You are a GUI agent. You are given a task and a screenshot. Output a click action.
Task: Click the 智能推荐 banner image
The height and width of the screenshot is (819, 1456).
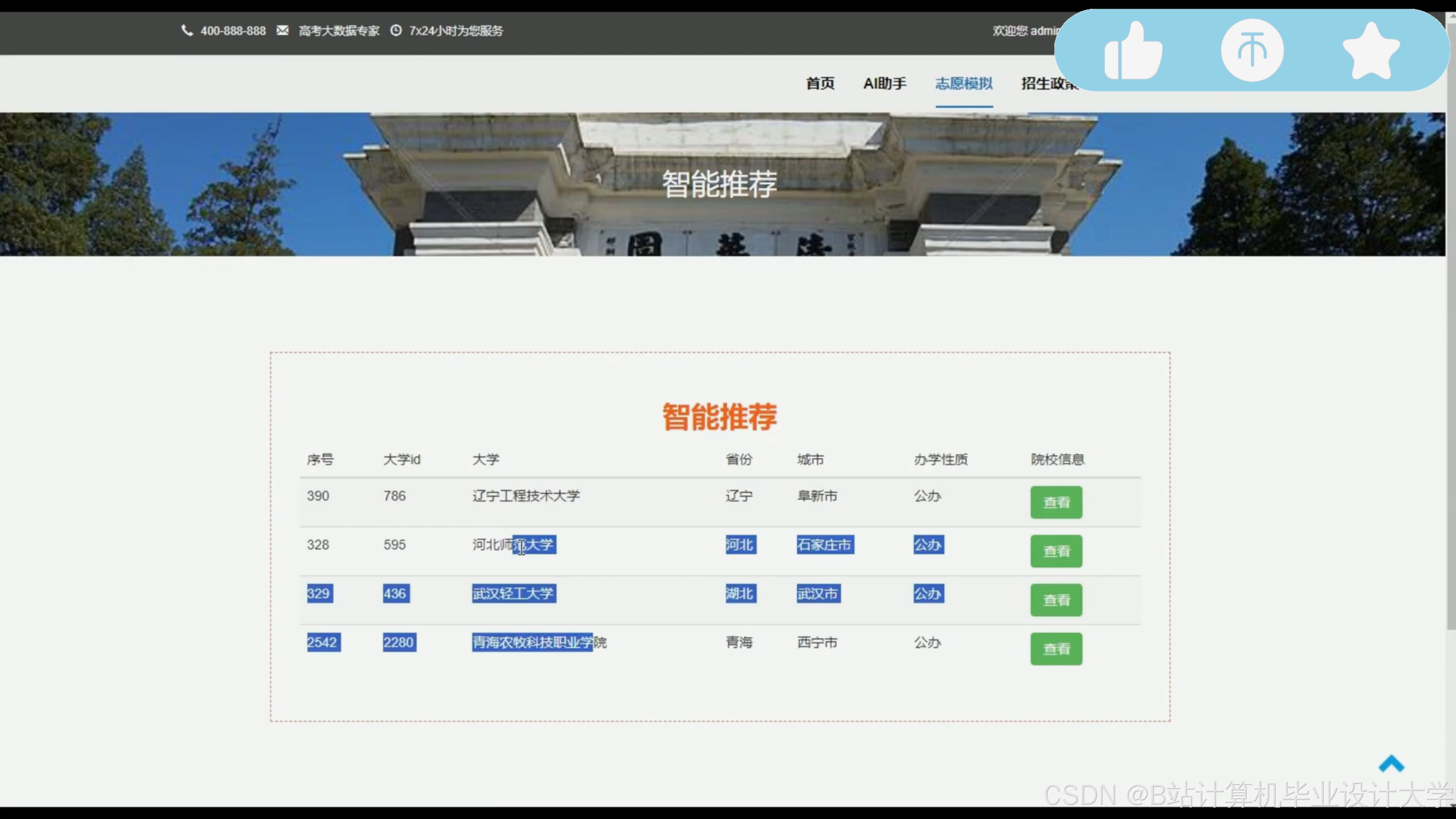click(719, 184)
